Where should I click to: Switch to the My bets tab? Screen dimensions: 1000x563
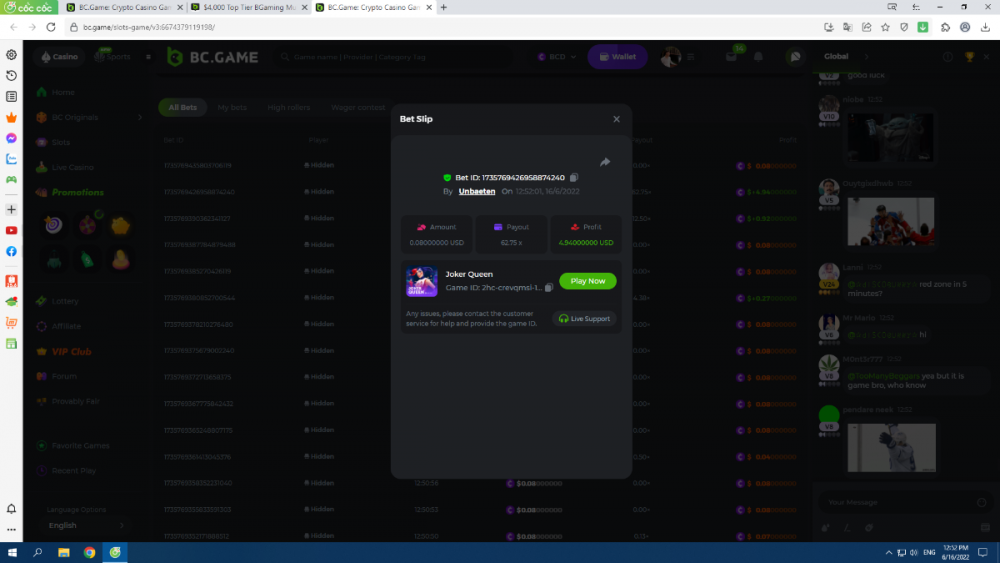click(x=232, y=107)
